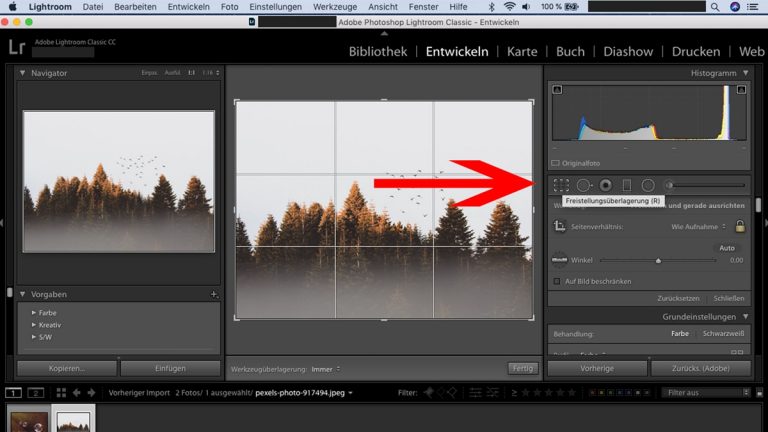Switch to the Bibliothek module
This screenshot has height=432, width=768.
tap(377, 51)
